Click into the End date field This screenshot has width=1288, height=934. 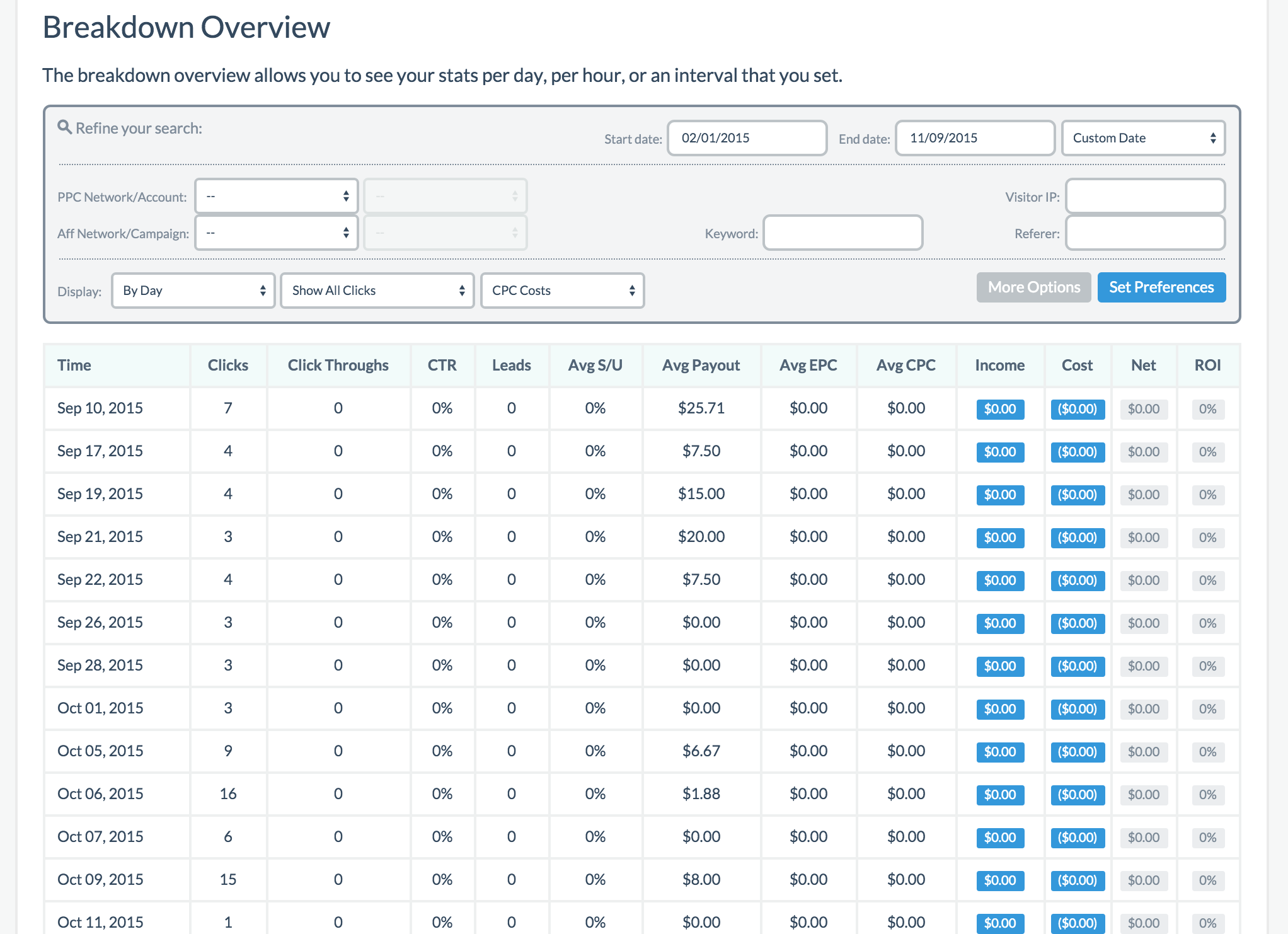pyautogui.click(x=974, y=138)
